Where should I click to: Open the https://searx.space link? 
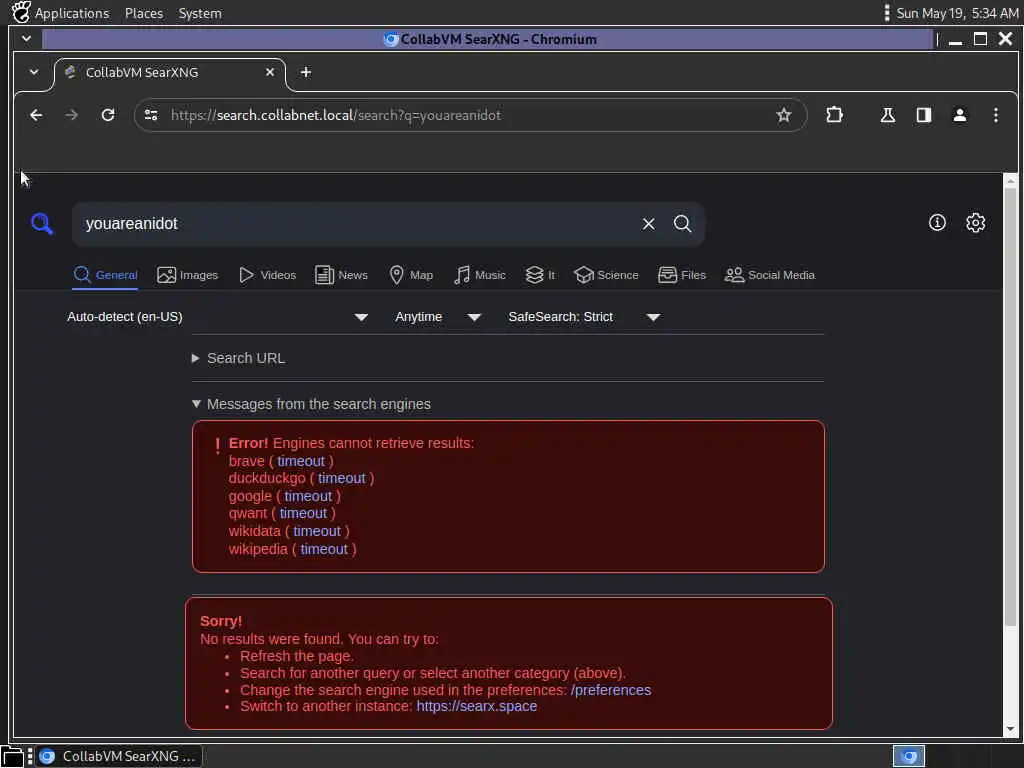click(x=477, y=706)
